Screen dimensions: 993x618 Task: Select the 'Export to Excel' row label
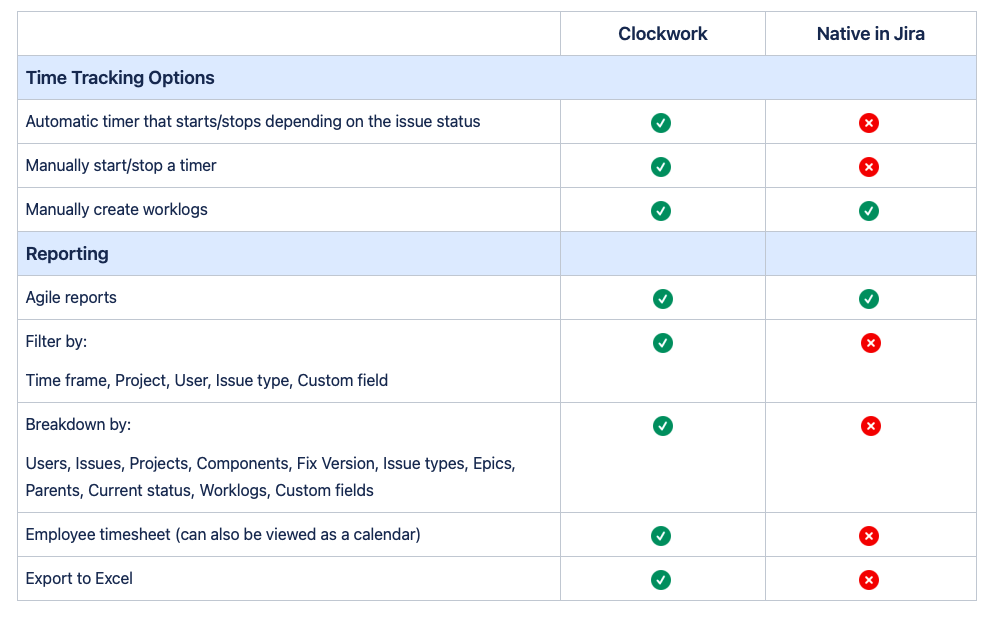[79, 579]
